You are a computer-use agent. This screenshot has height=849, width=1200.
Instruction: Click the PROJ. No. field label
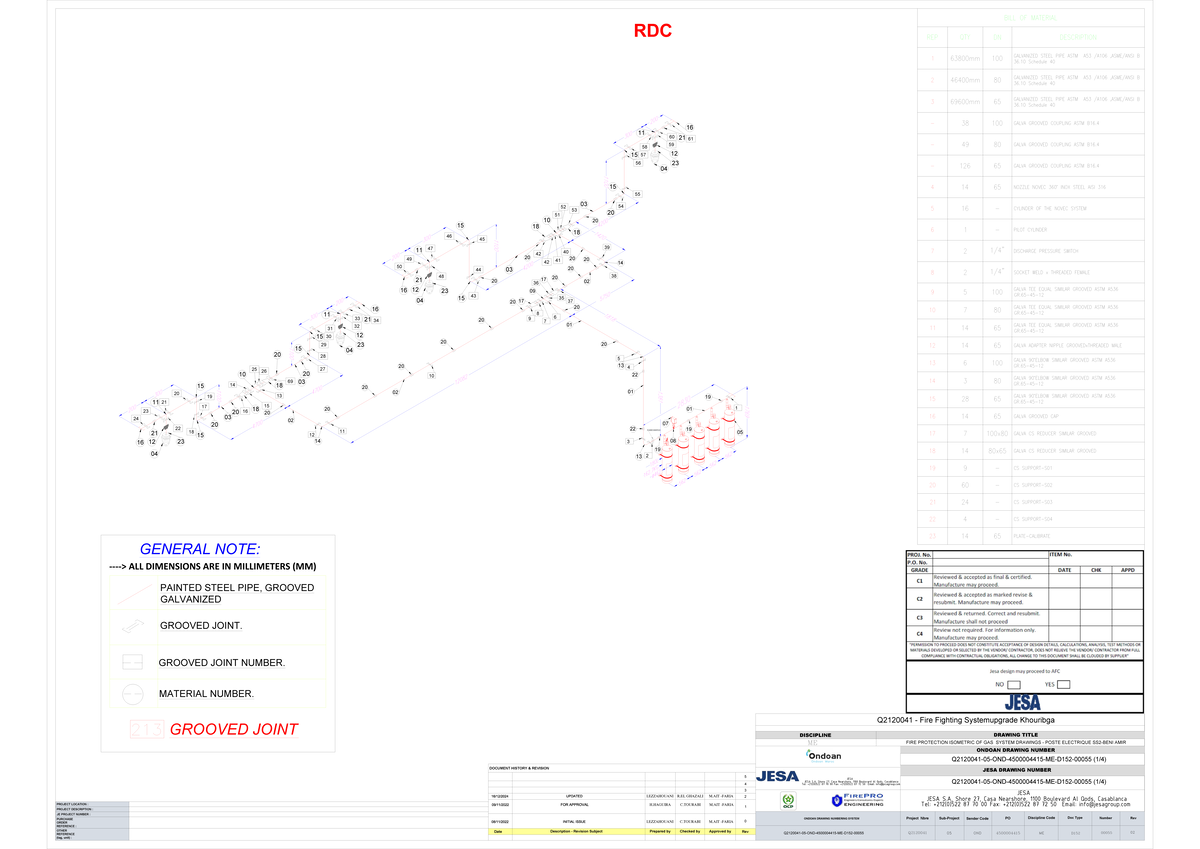pos(919,554)
